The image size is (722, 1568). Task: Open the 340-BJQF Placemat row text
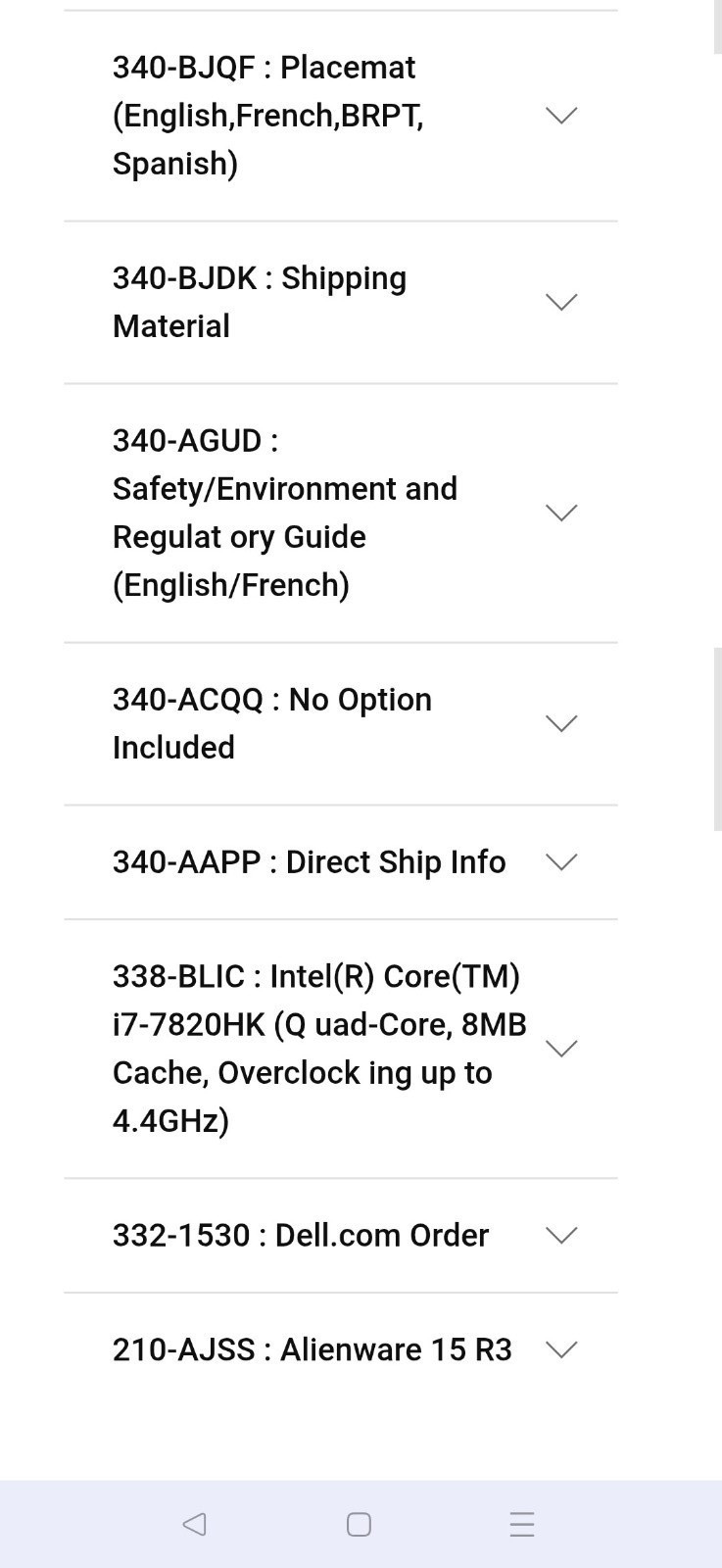tap(268, 116)
